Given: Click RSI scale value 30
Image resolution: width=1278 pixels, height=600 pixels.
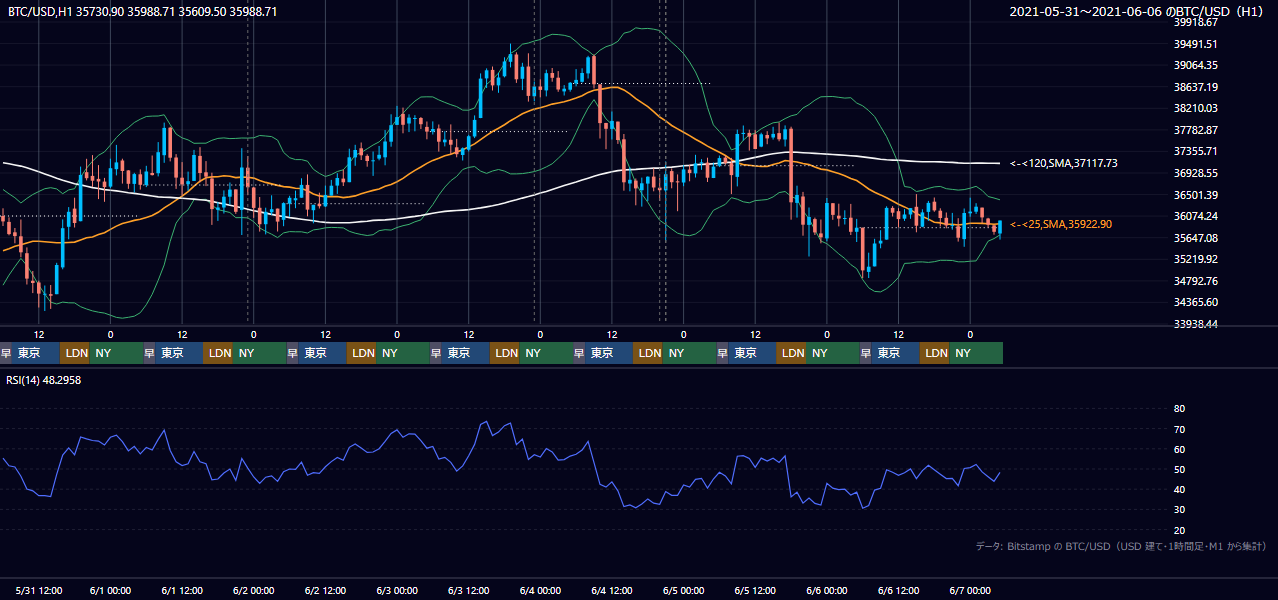Looking at the screenshot, I should point(1179,510).
